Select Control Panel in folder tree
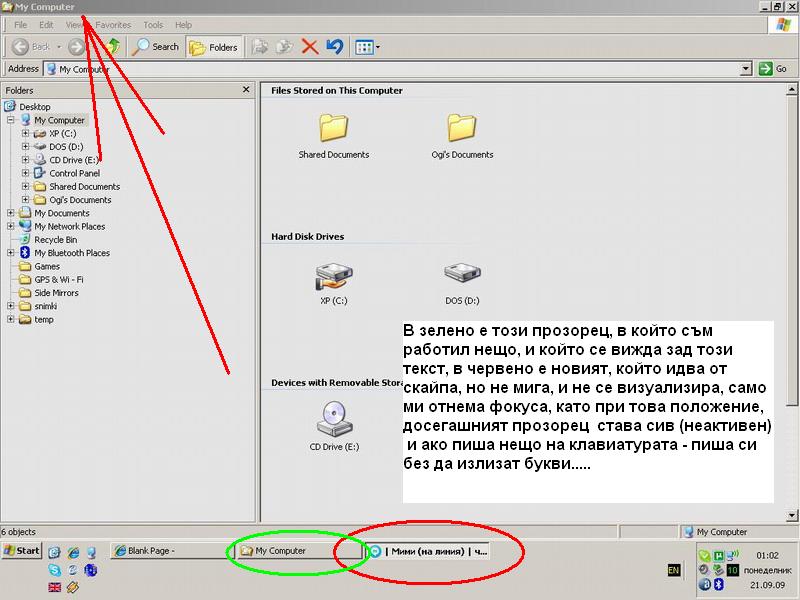Image resolution: width=800 pixels, height=600 pixels. click(x=74, y=173)
